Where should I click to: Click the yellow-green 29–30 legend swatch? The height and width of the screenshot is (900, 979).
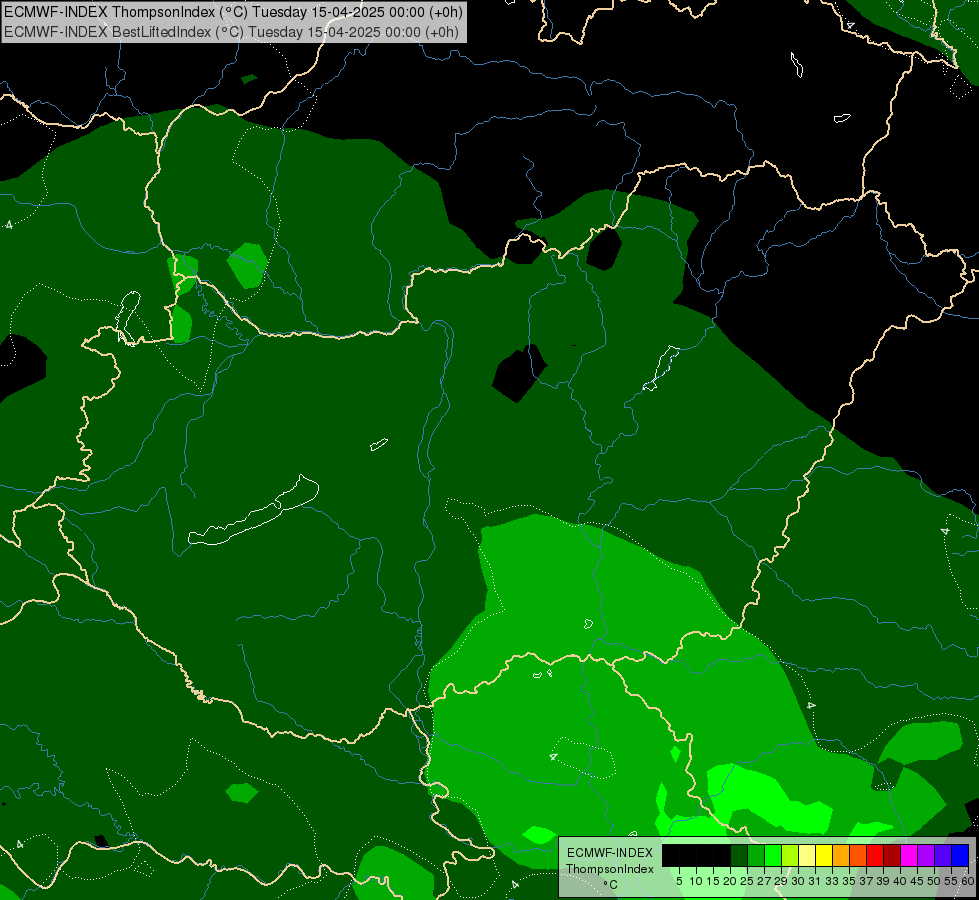pyautogui.click(x=790, y=856)
